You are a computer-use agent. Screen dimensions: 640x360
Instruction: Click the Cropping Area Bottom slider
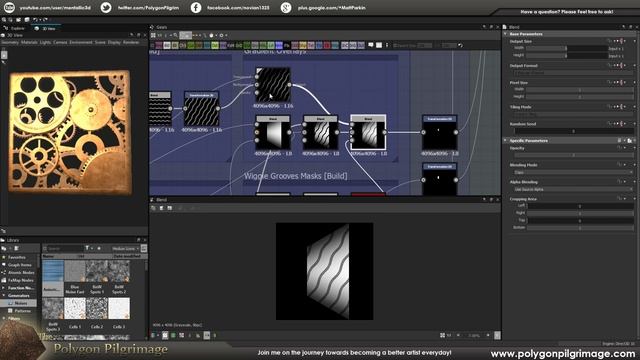click(580, 228)
